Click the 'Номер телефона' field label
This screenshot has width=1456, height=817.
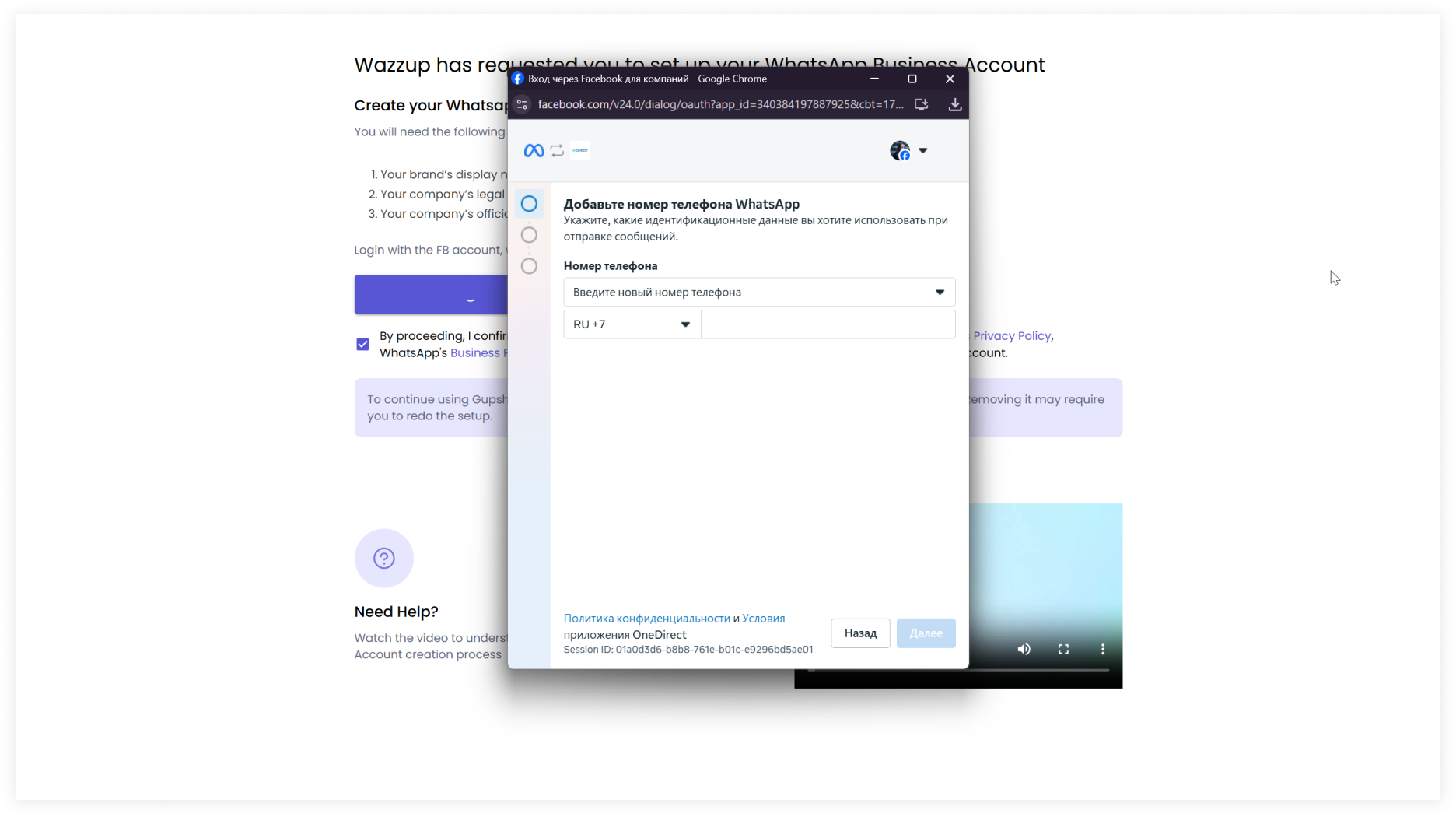tap(611, 266)
